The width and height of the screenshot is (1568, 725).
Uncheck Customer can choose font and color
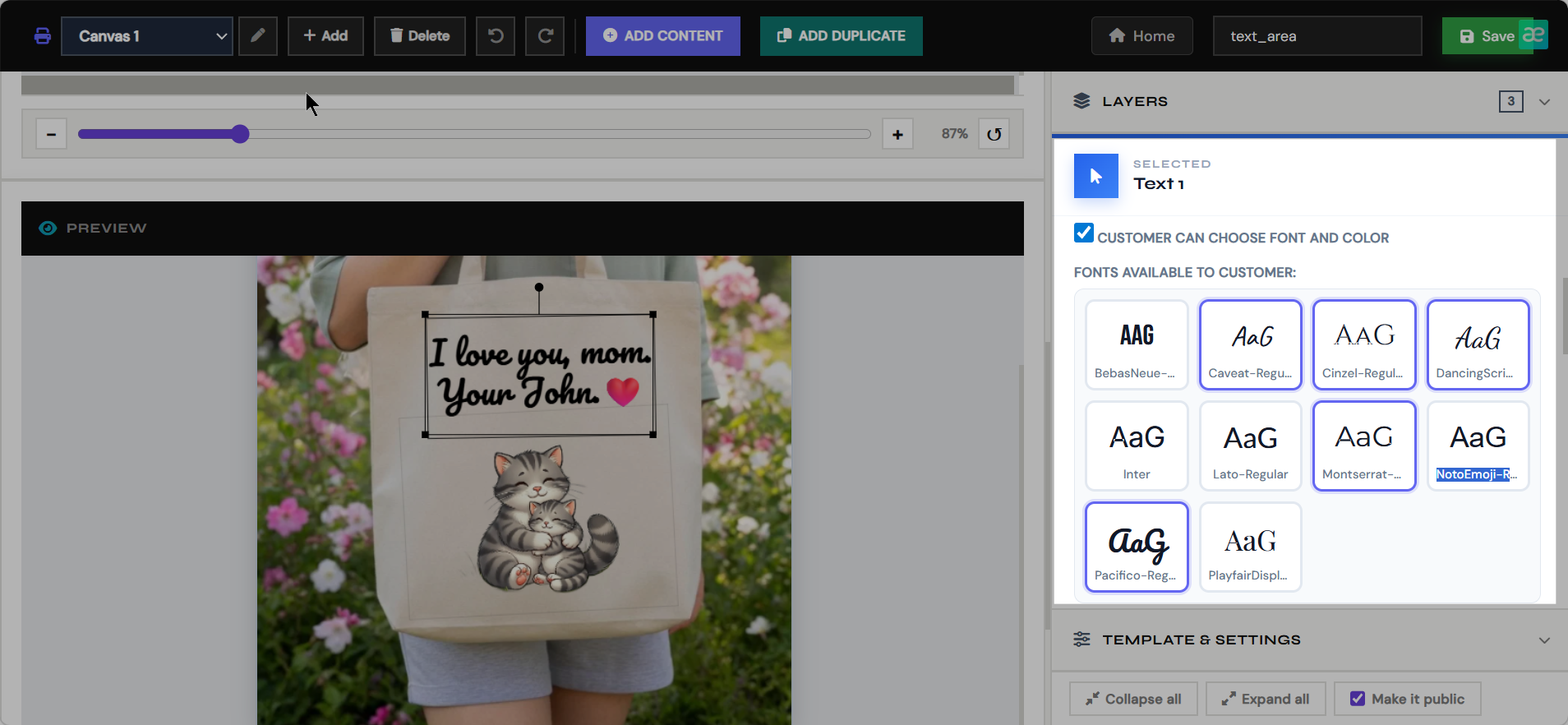[1084, 233]
